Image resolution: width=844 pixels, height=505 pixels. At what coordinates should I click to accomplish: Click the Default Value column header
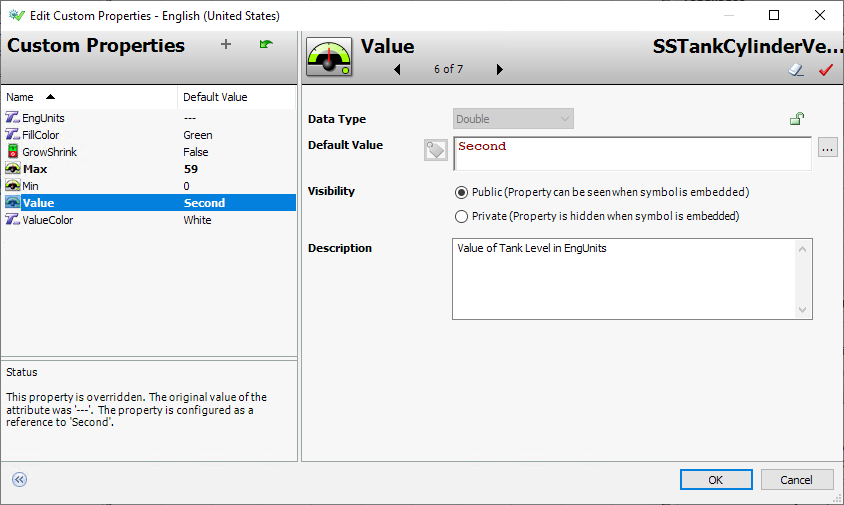click(215, 97)
